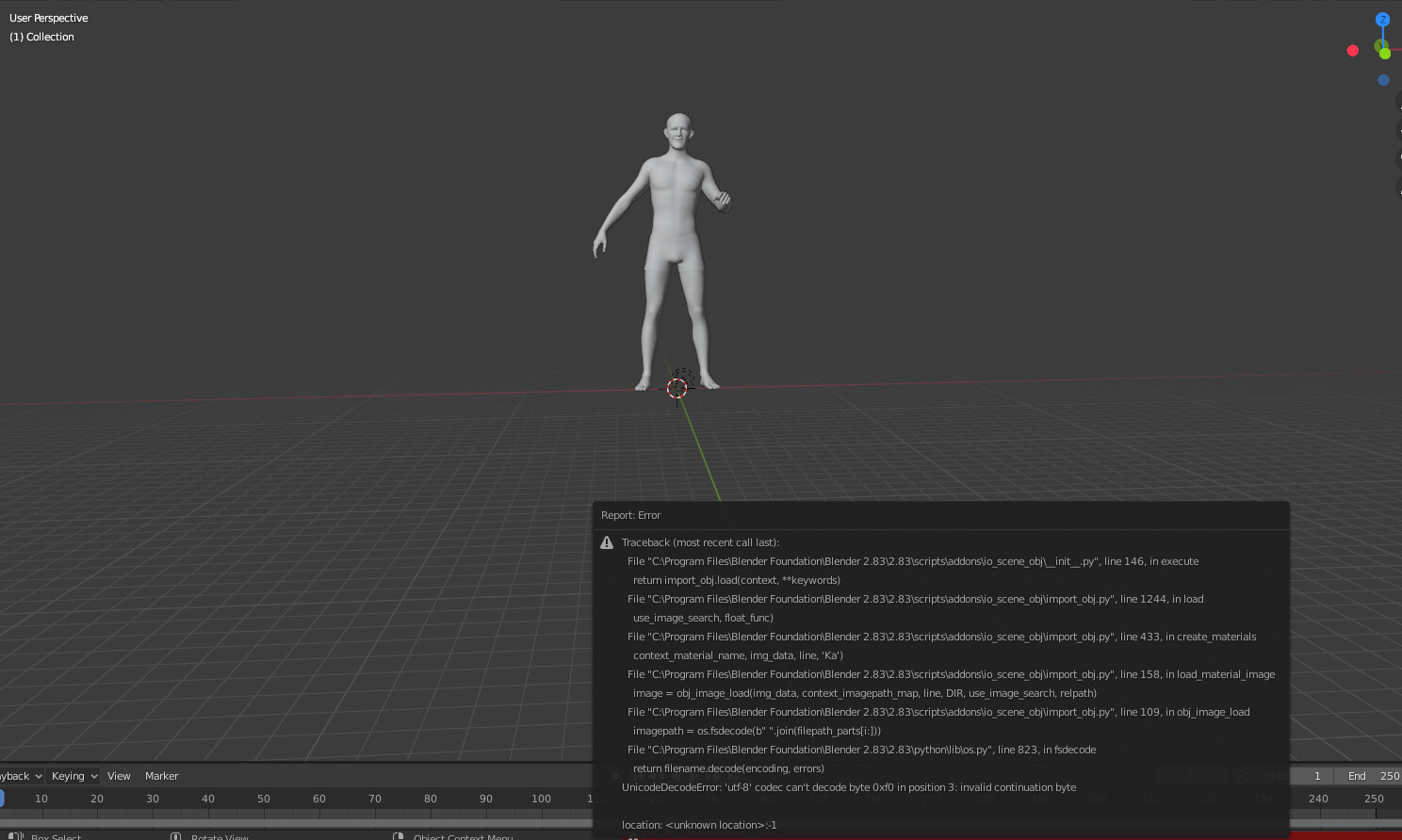
Task: Click the red X axis dot of the navigation gizmo
Action: coord(1353,51)
